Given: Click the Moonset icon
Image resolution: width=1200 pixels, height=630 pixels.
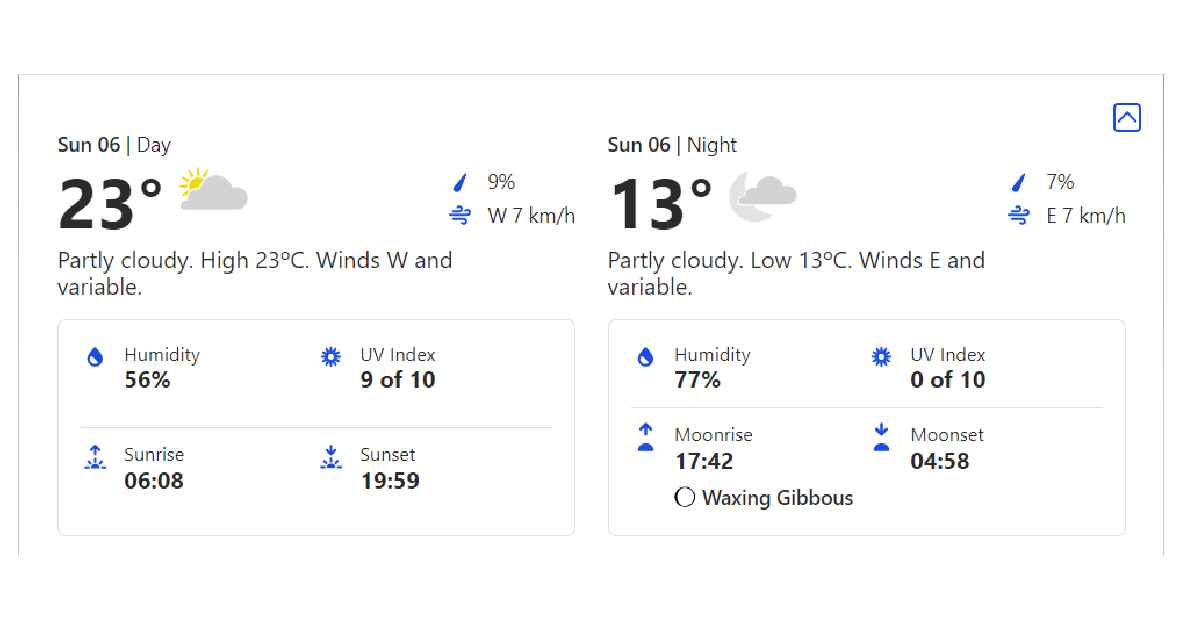Looking at the screenshot, I should [881, 437].
